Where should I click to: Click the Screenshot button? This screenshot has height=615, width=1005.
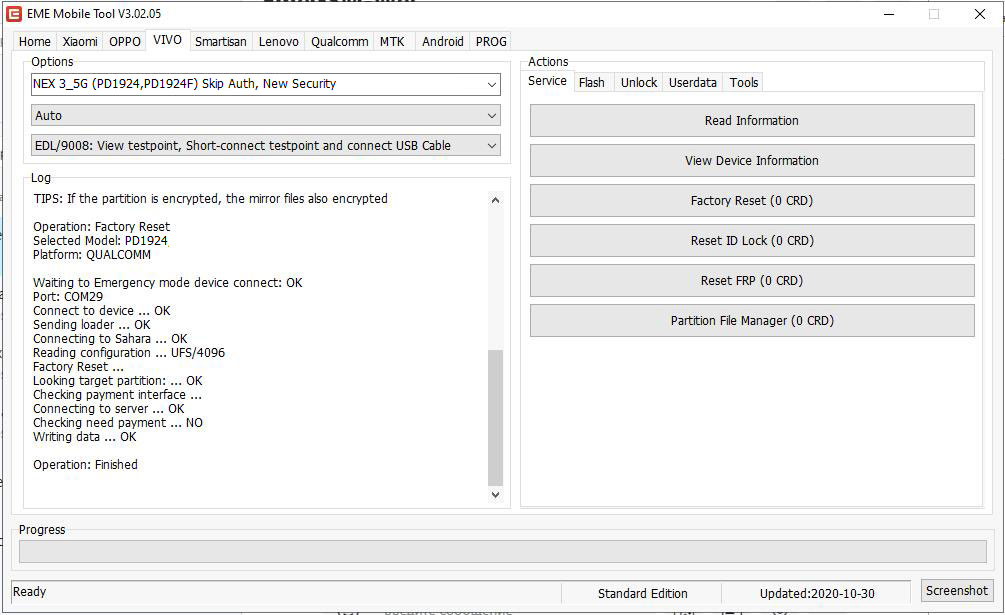[x=956, y=591]
